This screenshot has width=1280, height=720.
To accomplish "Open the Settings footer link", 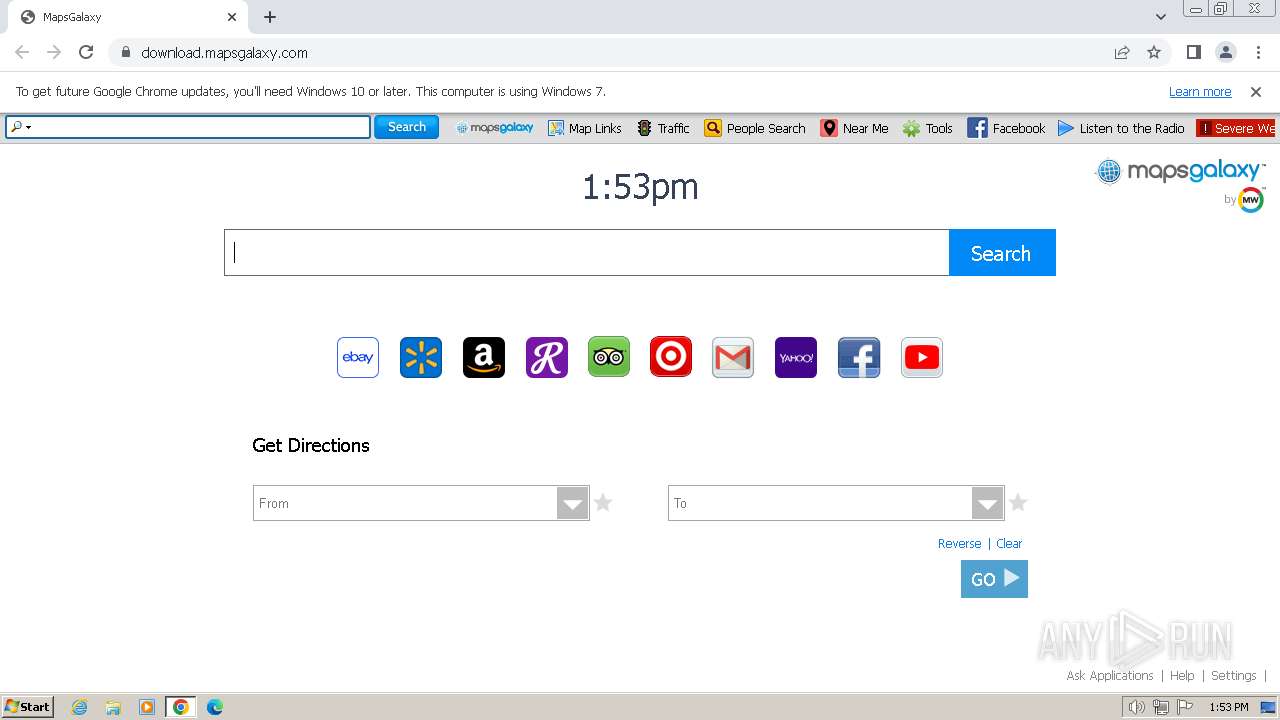I will click(1233, 676).
